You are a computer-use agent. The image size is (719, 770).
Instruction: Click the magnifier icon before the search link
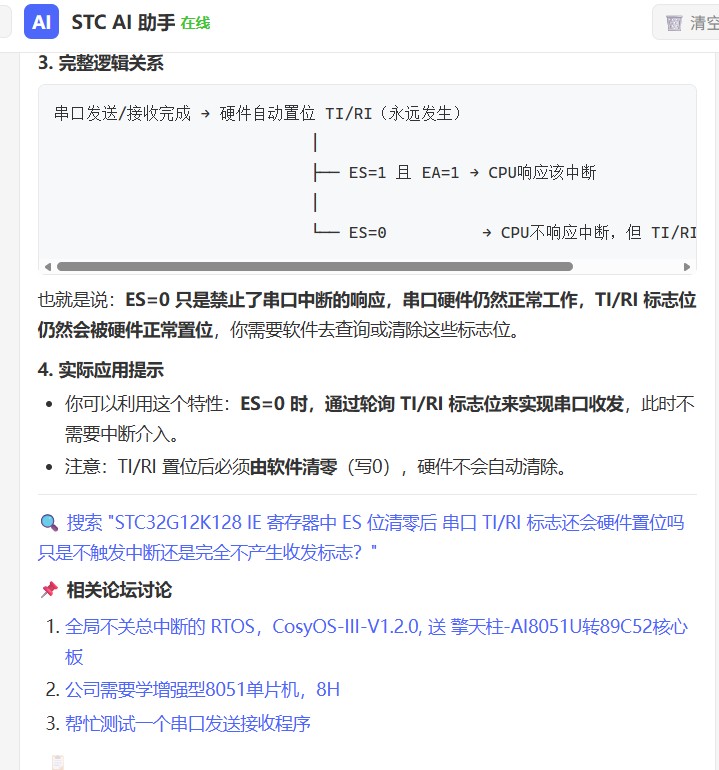(x=49, y=522)
